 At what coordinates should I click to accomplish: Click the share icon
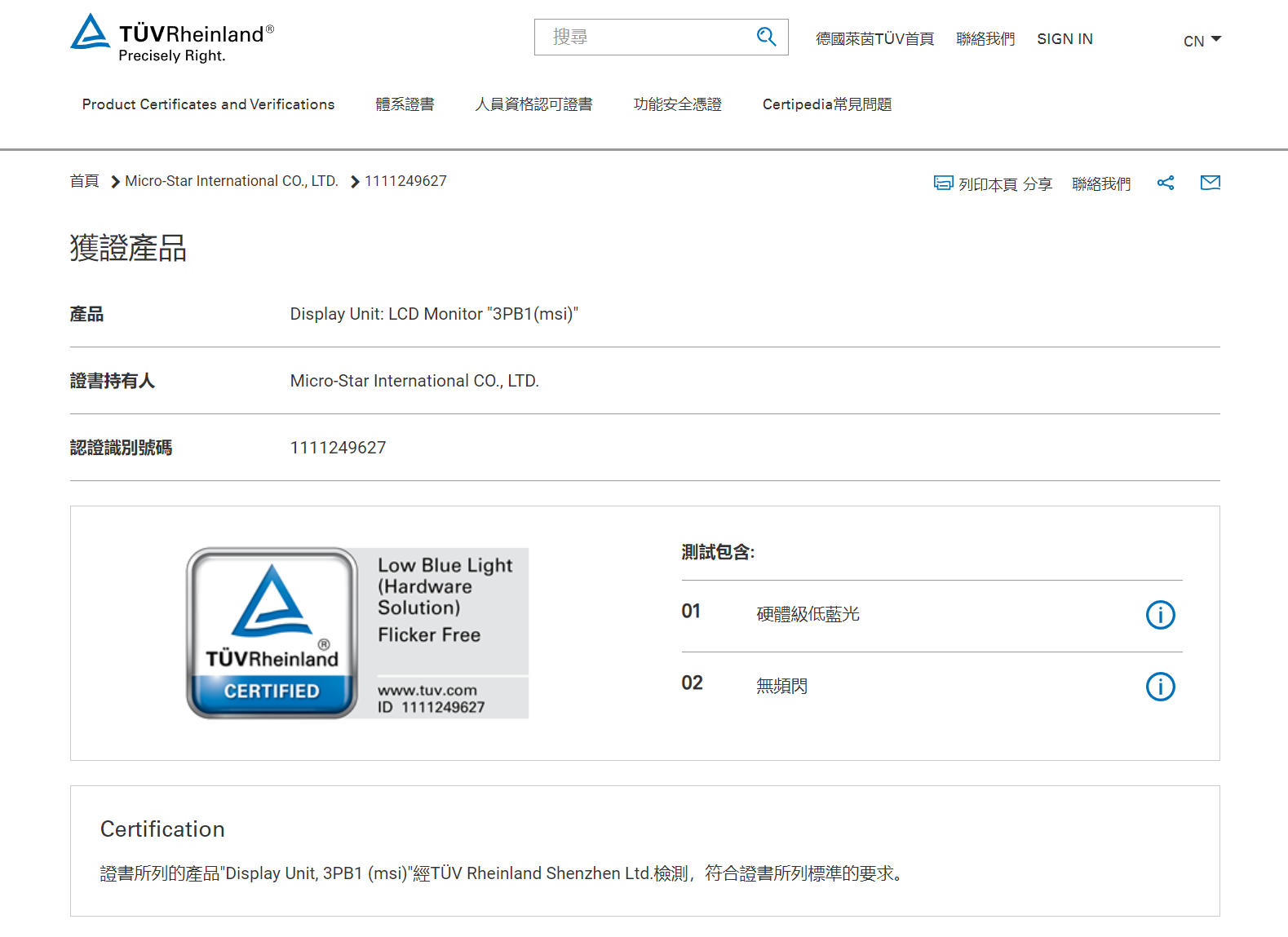tap(1166, 183)
